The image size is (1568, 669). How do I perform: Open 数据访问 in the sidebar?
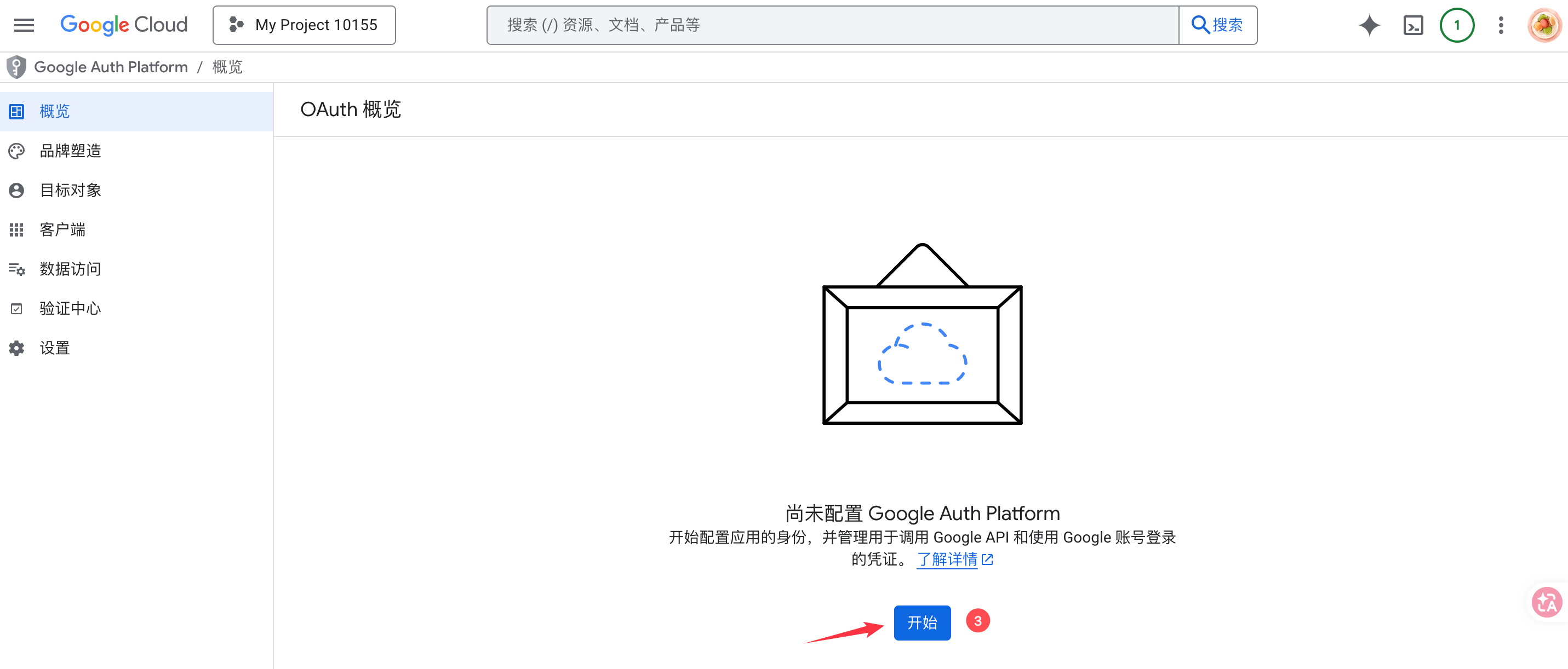pyautogui.click(x=136, y=269)
